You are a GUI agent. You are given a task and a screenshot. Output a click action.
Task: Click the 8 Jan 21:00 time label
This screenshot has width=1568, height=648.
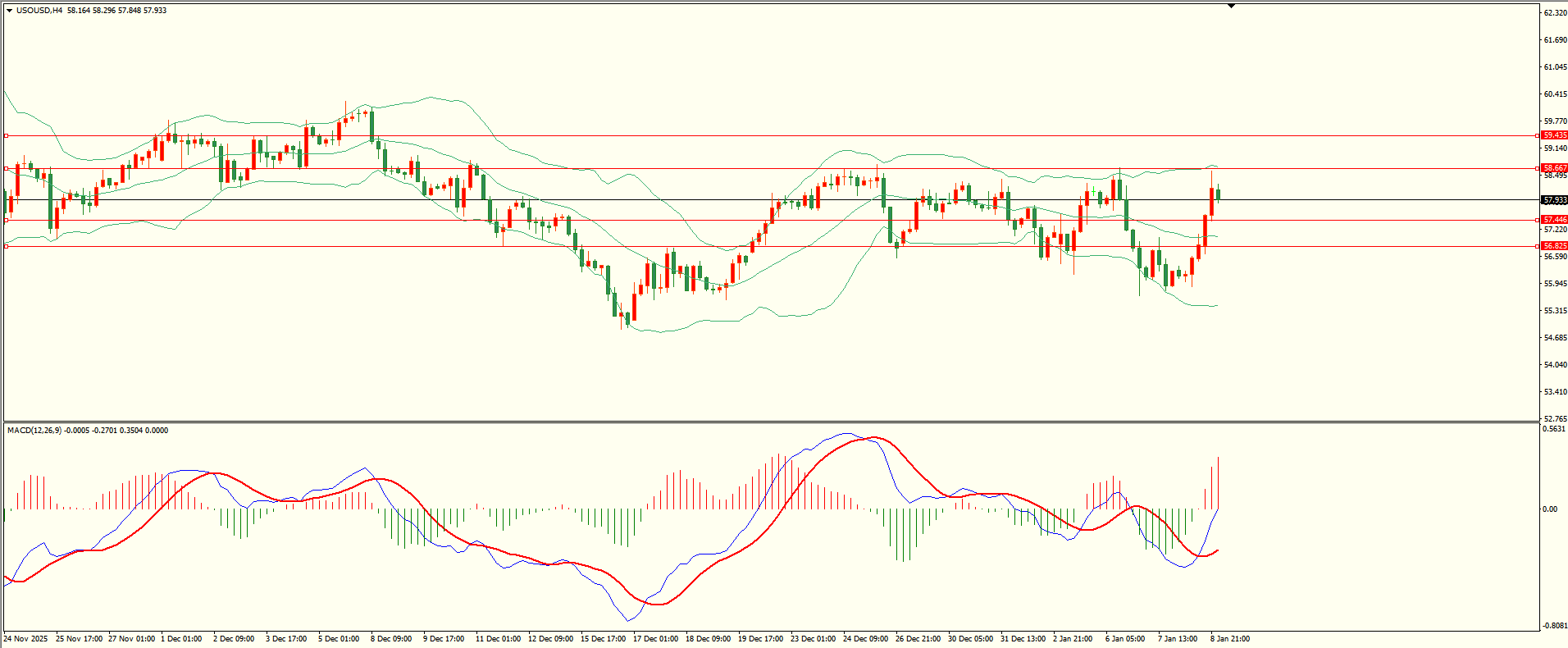pyautogui.click(x=1230, y=639)
